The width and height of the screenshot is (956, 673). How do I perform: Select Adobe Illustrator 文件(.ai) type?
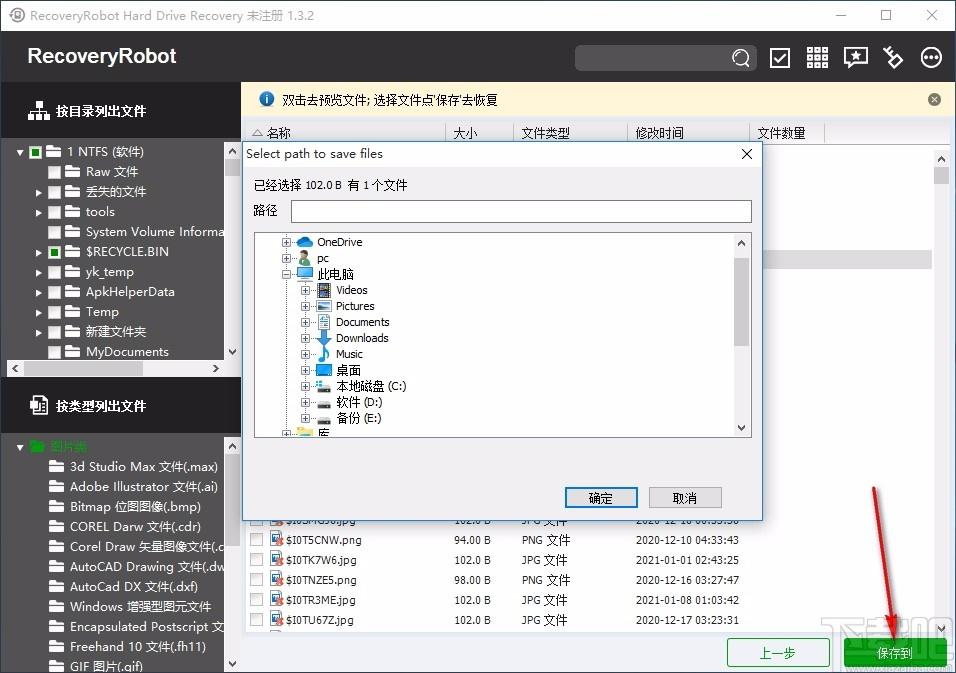tap(143, 486)
